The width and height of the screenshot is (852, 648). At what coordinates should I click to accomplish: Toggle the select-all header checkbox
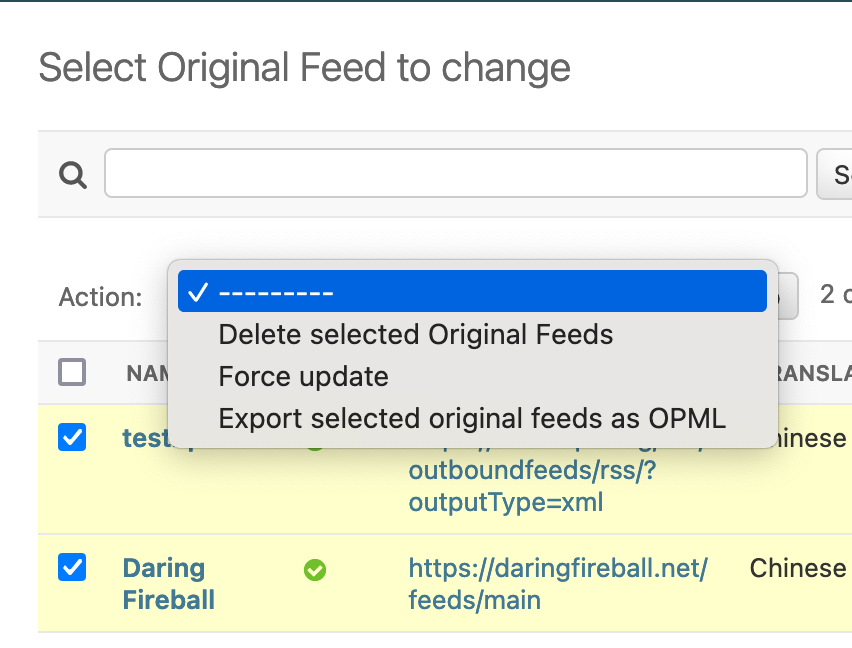click(x=72, y=373)
